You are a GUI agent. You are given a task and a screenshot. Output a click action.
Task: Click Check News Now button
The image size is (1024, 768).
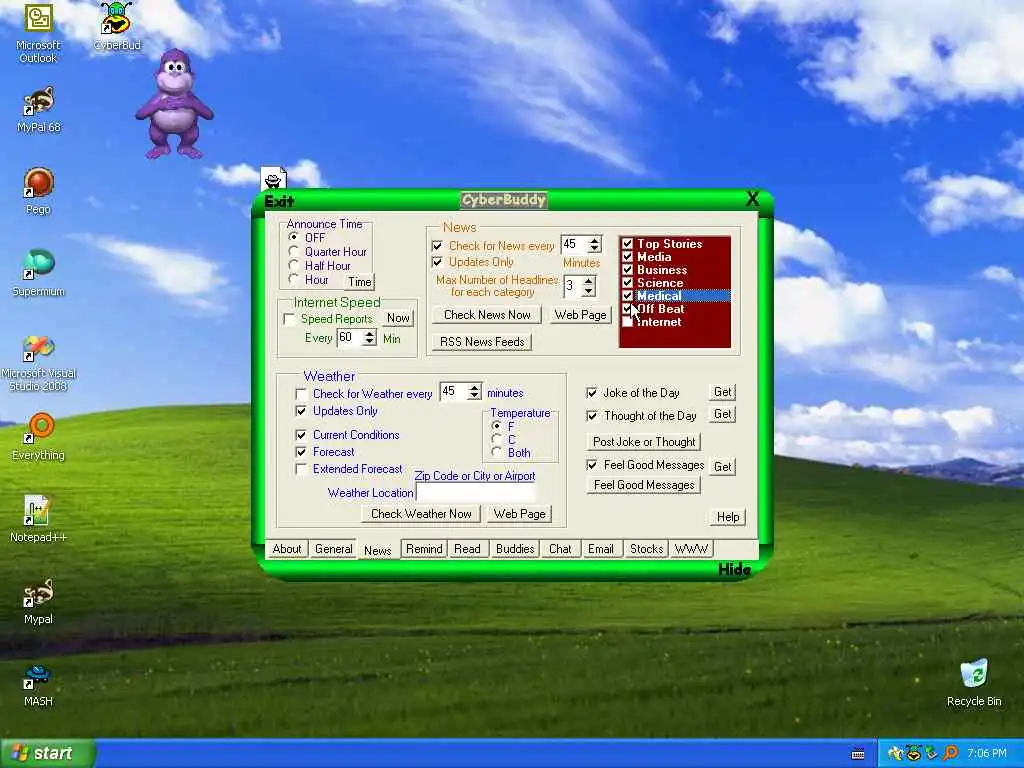click(487, 315)
